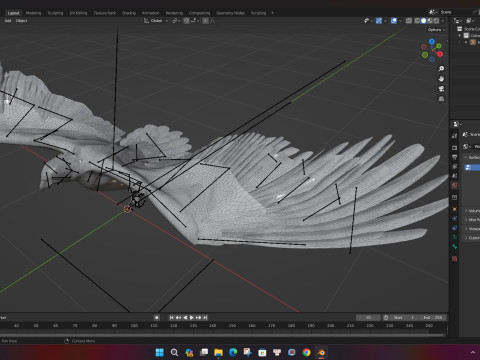Click the red X axis on navigation gizmo
480x360 pixels.
(x=440, y=54)
